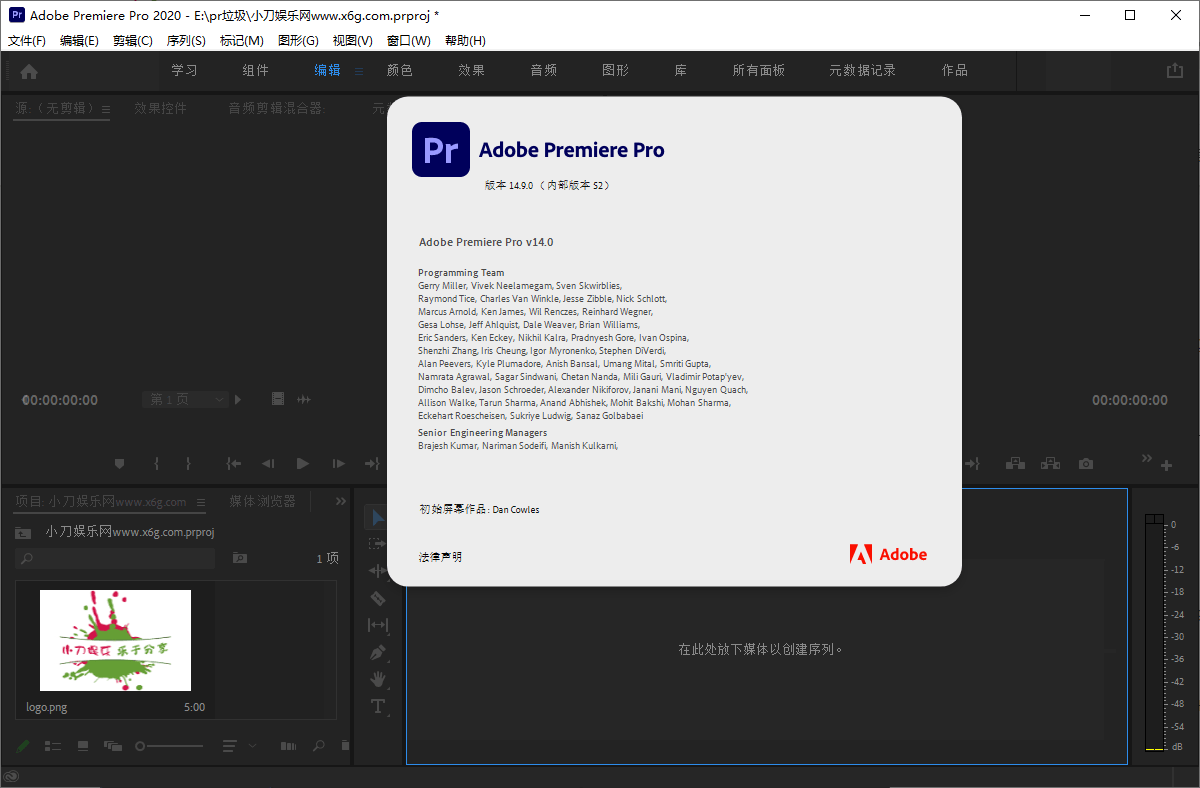Toggle the project writable pencil icon
The width and height of the screenshot is (1200, 788).
[23, 746]
